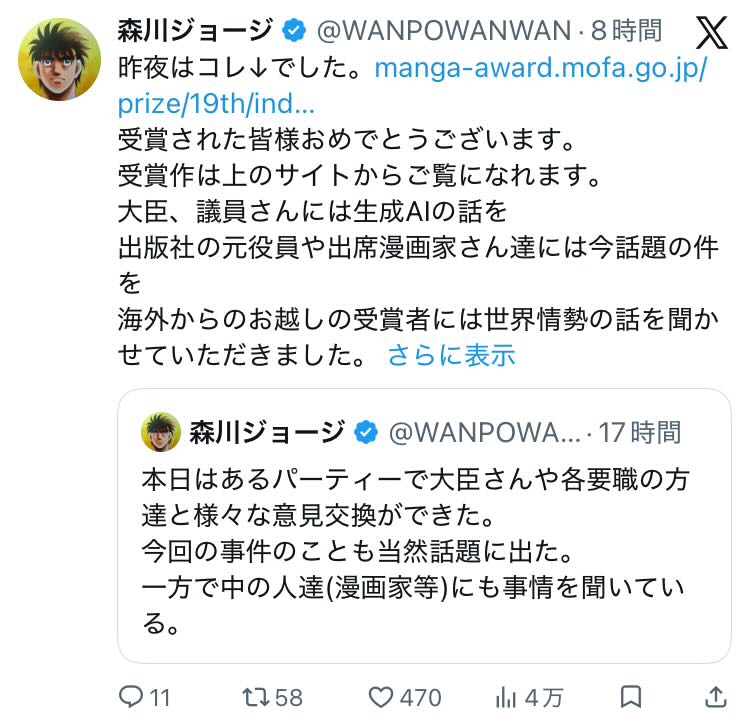Image resolution: width=750 pixels, height=725 pixels.
Task: Open the quoted tweet text body
Action: (415, 551)
